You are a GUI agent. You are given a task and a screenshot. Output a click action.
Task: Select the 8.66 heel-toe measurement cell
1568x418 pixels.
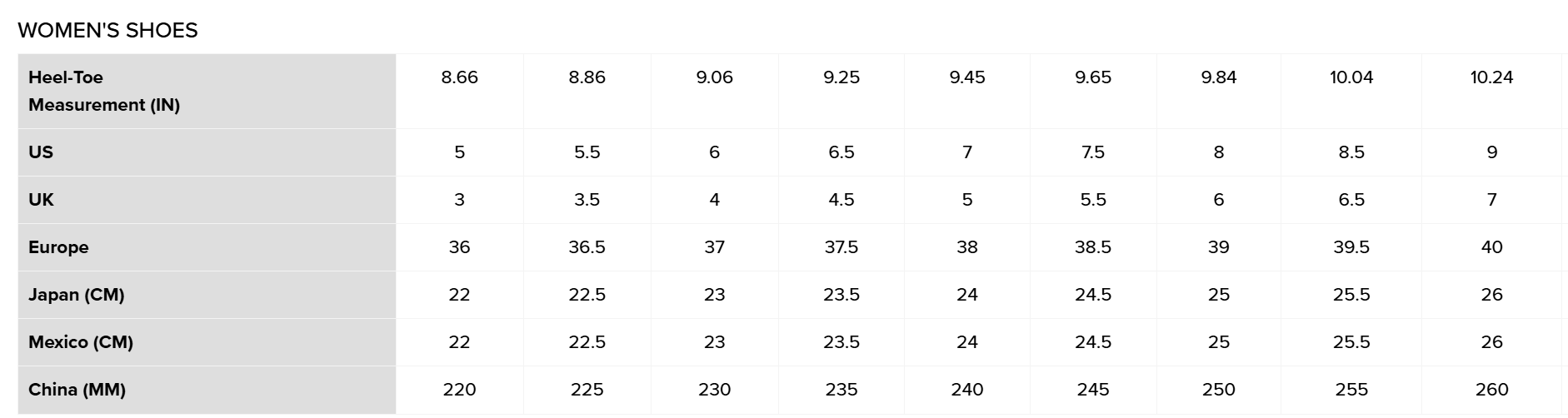[x=460, y=92]
